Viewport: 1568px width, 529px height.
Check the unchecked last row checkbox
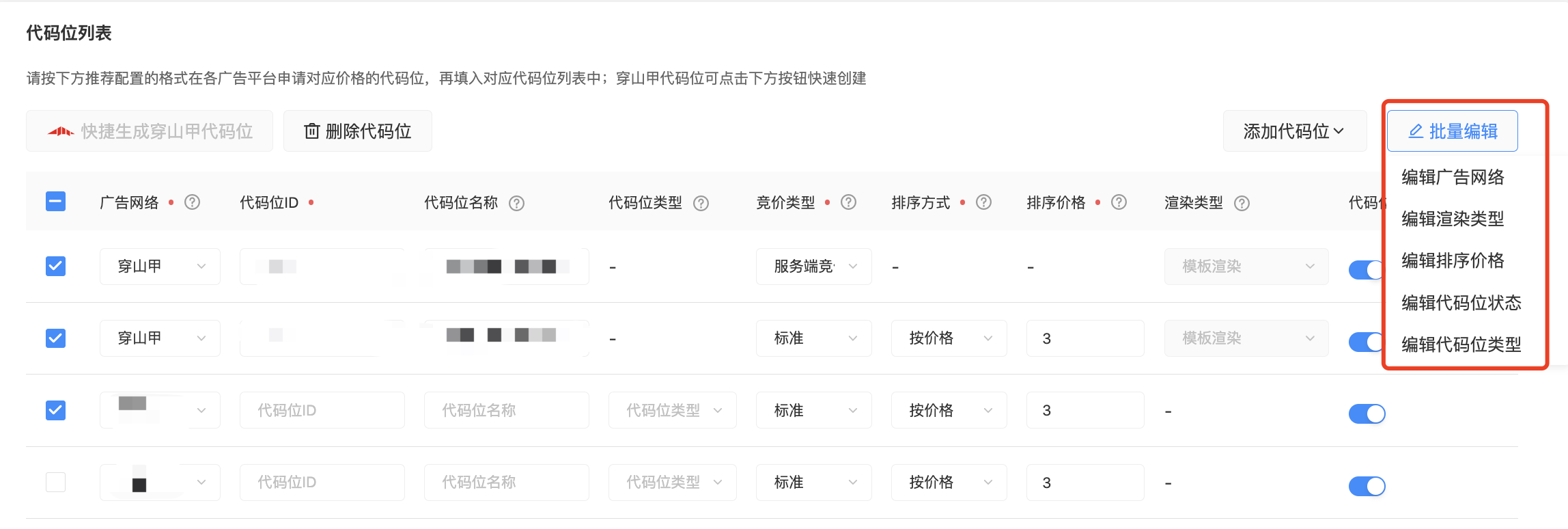(x=55, y=483)
